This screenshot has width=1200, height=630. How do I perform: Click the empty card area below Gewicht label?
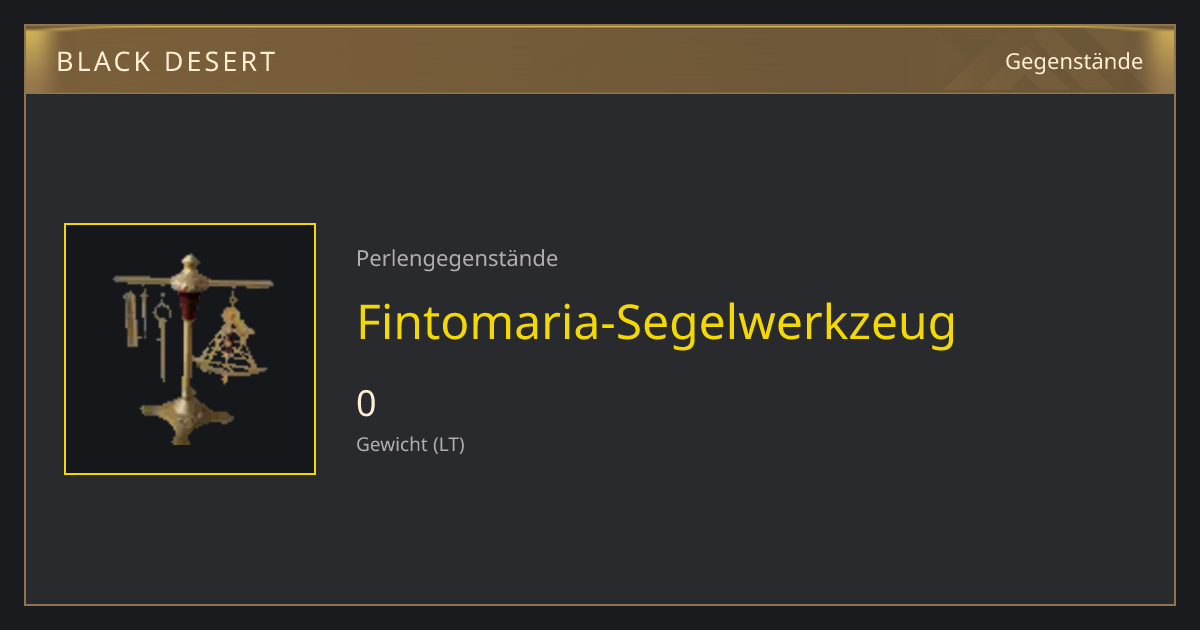600,530
